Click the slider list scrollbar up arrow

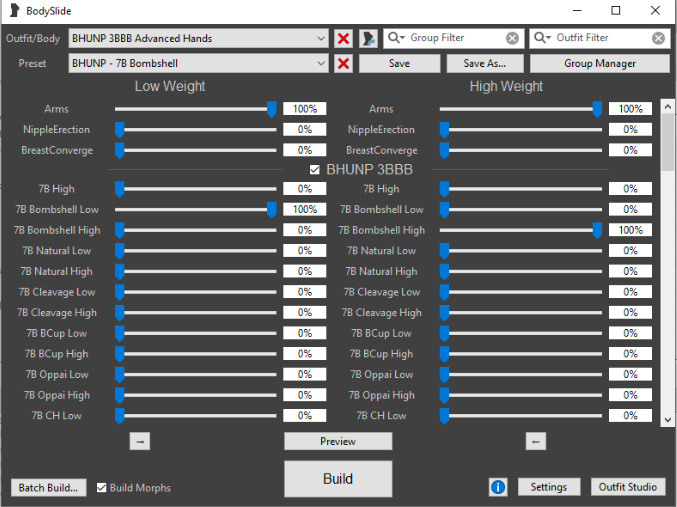pos(668,106)
